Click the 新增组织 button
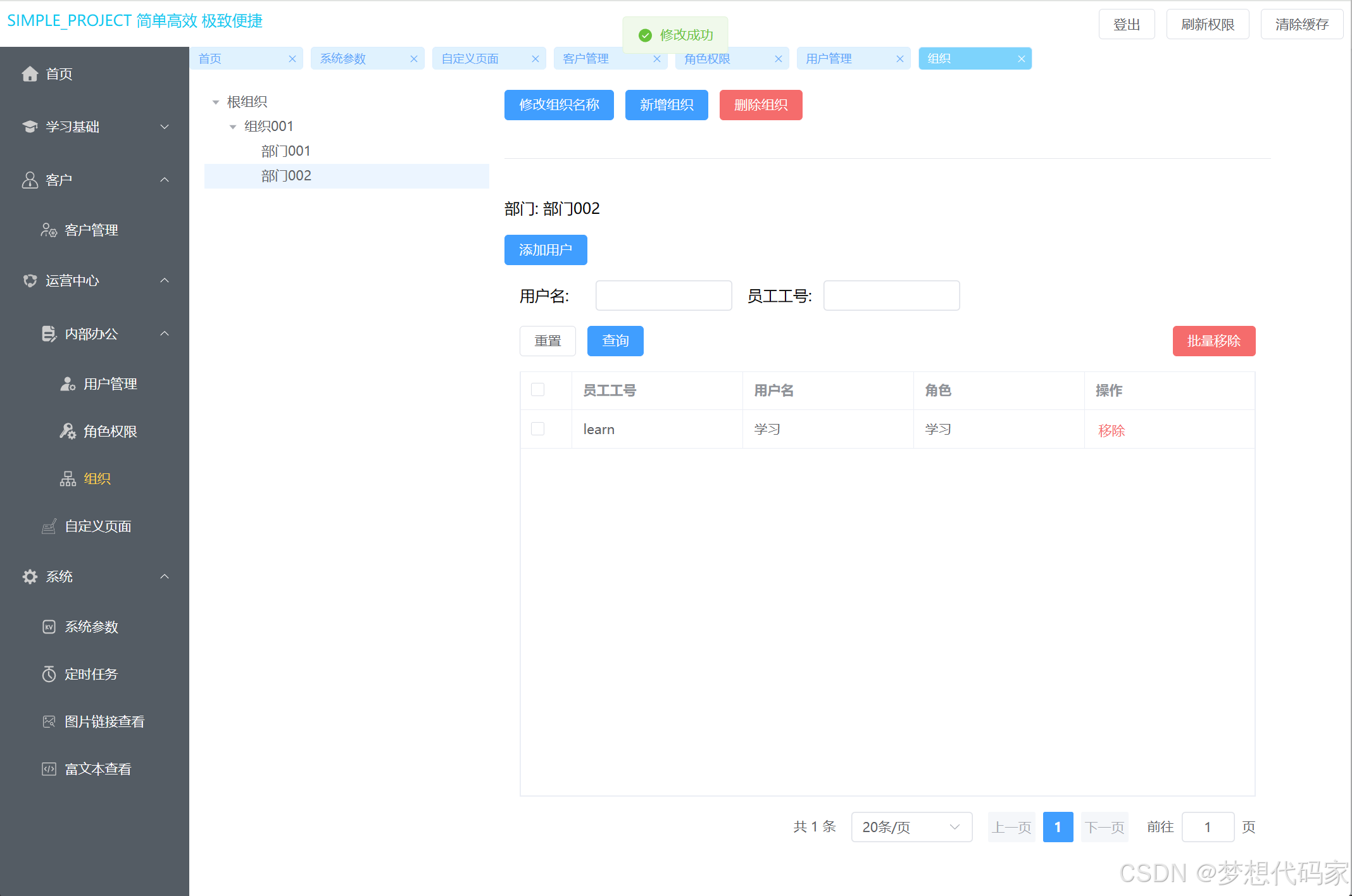 coord(666,105)
